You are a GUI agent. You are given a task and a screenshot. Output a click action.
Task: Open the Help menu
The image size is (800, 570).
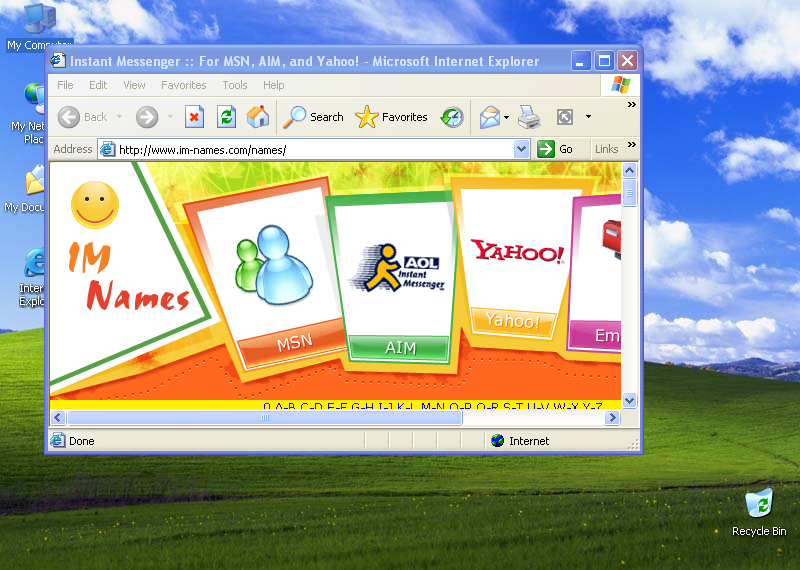[x=273, y=85]
